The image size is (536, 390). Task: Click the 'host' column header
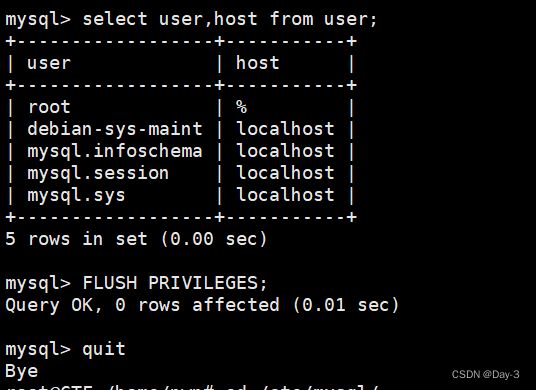click(x=258, y=63)
